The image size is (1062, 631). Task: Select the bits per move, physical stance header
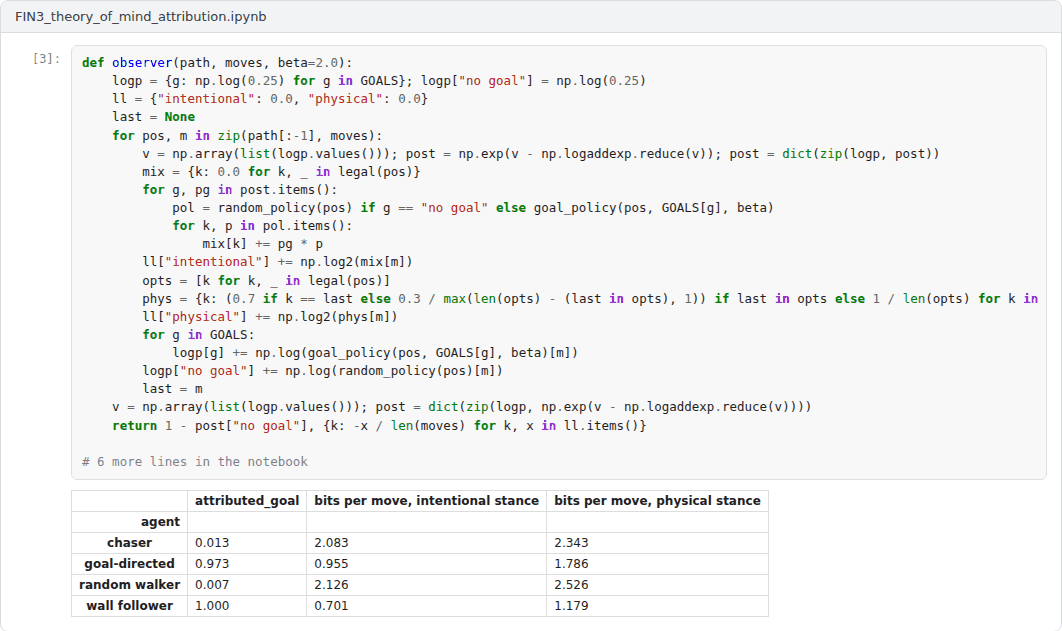click(657, 500)
